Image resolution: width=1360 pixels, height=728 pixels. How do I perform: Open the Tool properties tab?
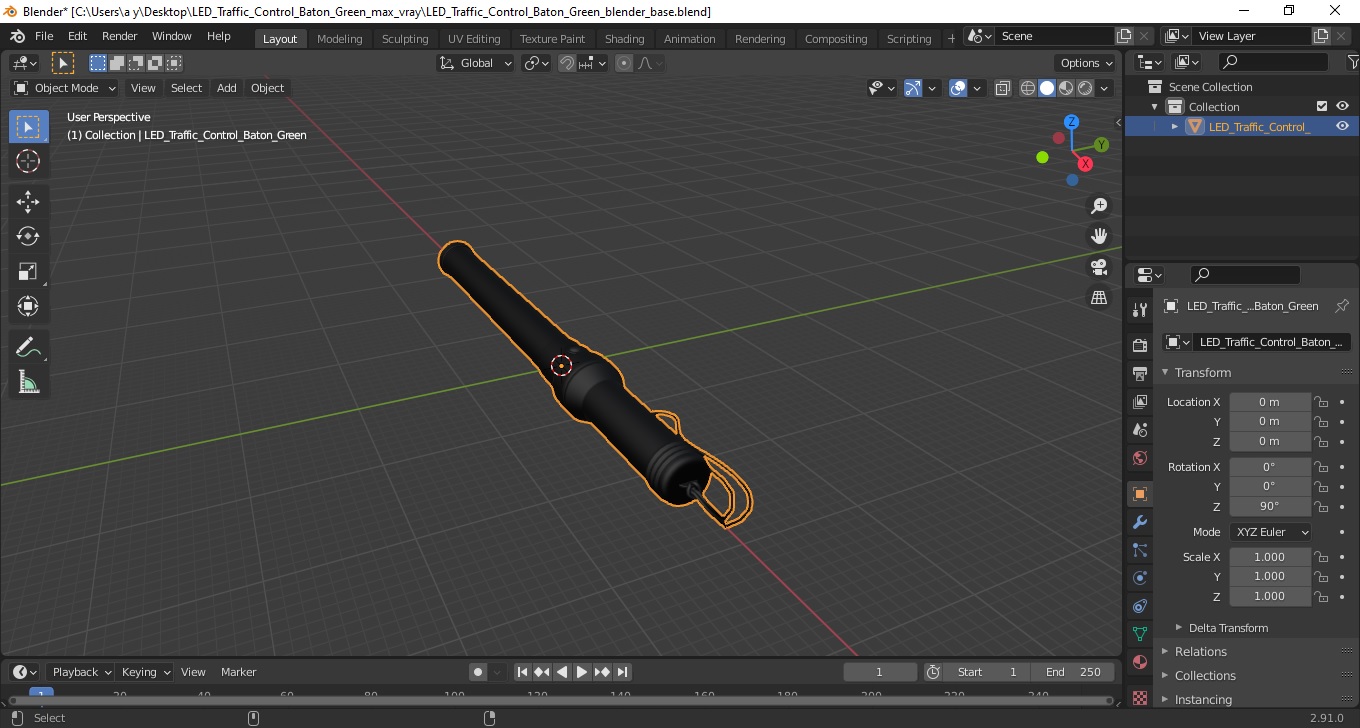pos(1140,309)
